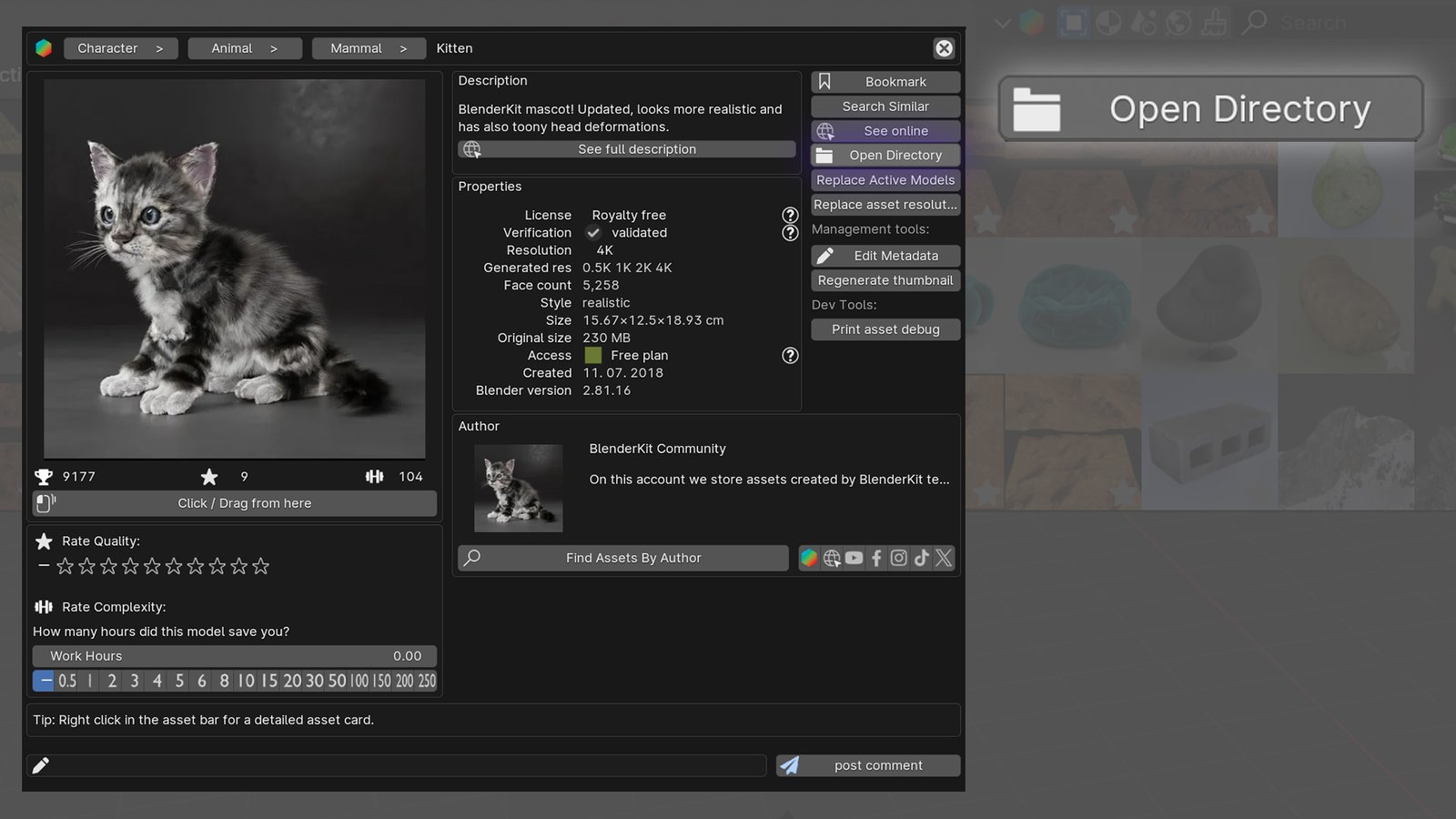Click the TikTok icon below the author description
The height and width of the screenshot is (819, 1456).
point(921,558)
